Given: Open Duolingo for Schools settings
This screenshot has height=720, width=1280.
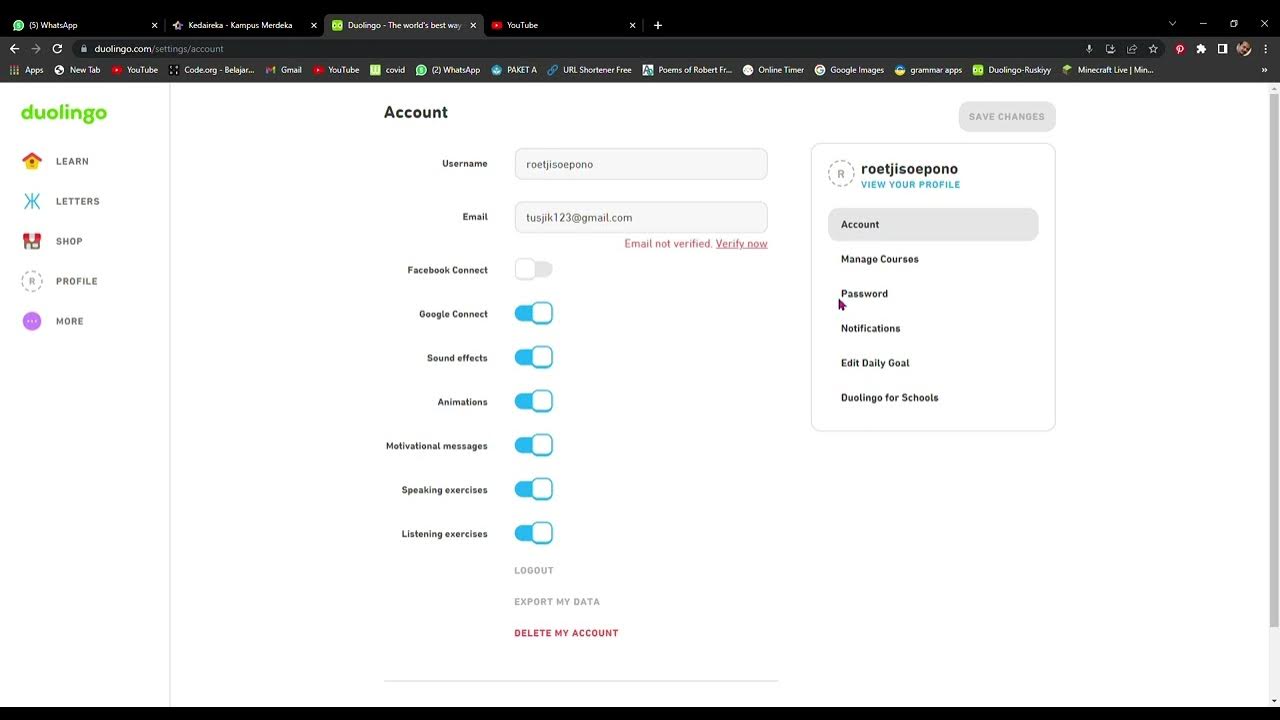Looking at the screenshot, I should click(x=889, y=398).
